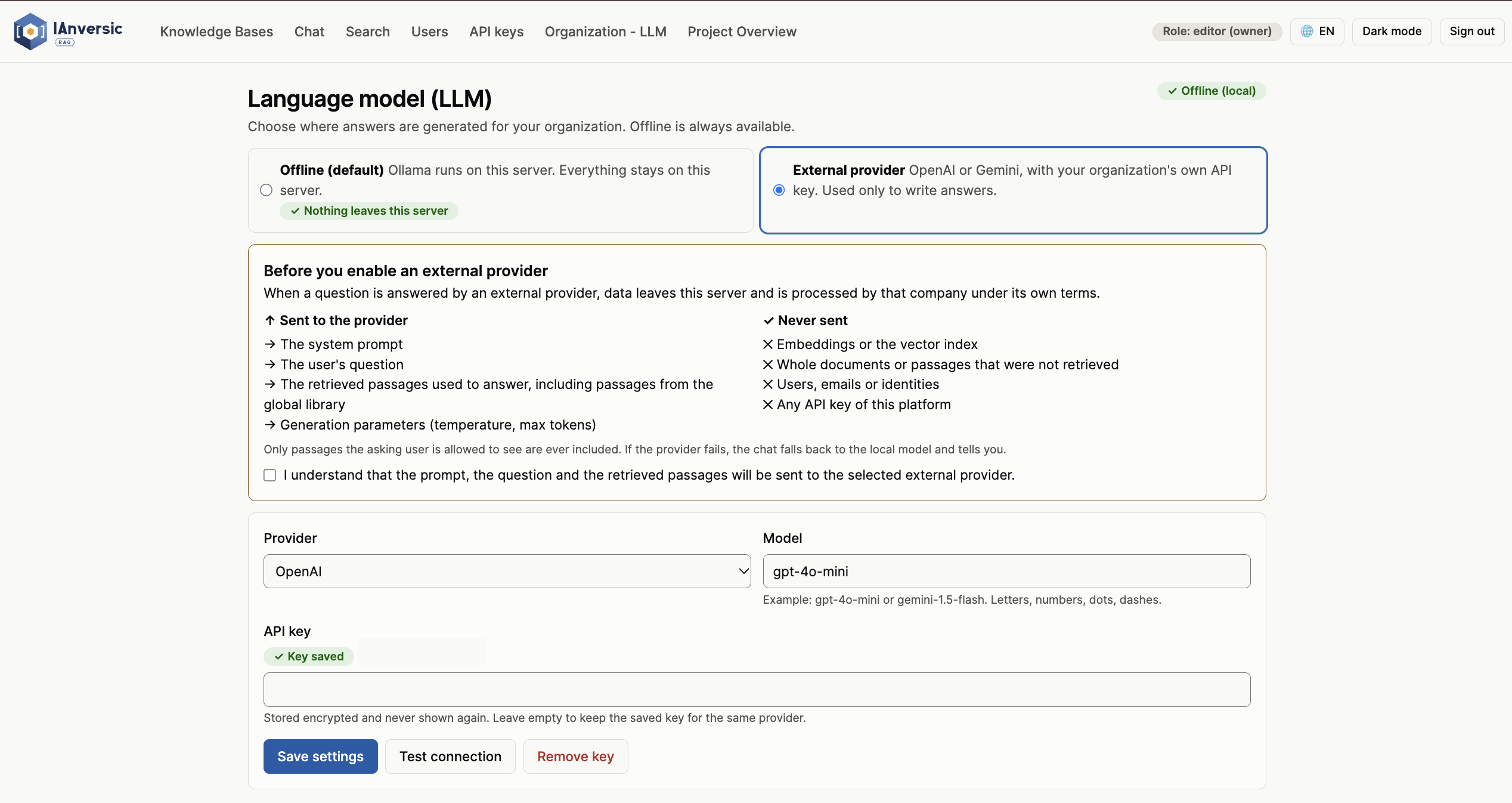
Task: Check the I understand consent checkbox
Action: [270, 475]
